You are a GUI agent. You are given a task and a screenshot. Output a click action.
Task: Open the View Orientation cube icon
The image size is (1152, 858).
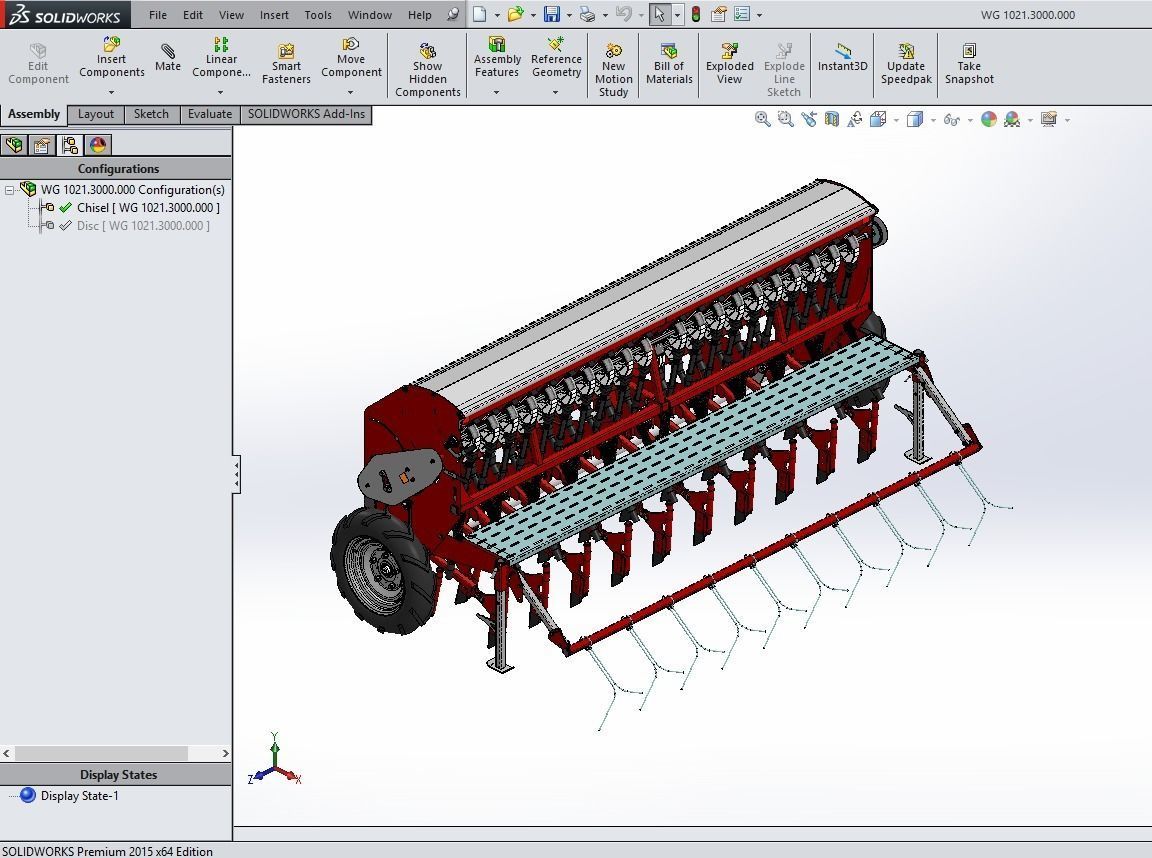click(x=878, y=119)
